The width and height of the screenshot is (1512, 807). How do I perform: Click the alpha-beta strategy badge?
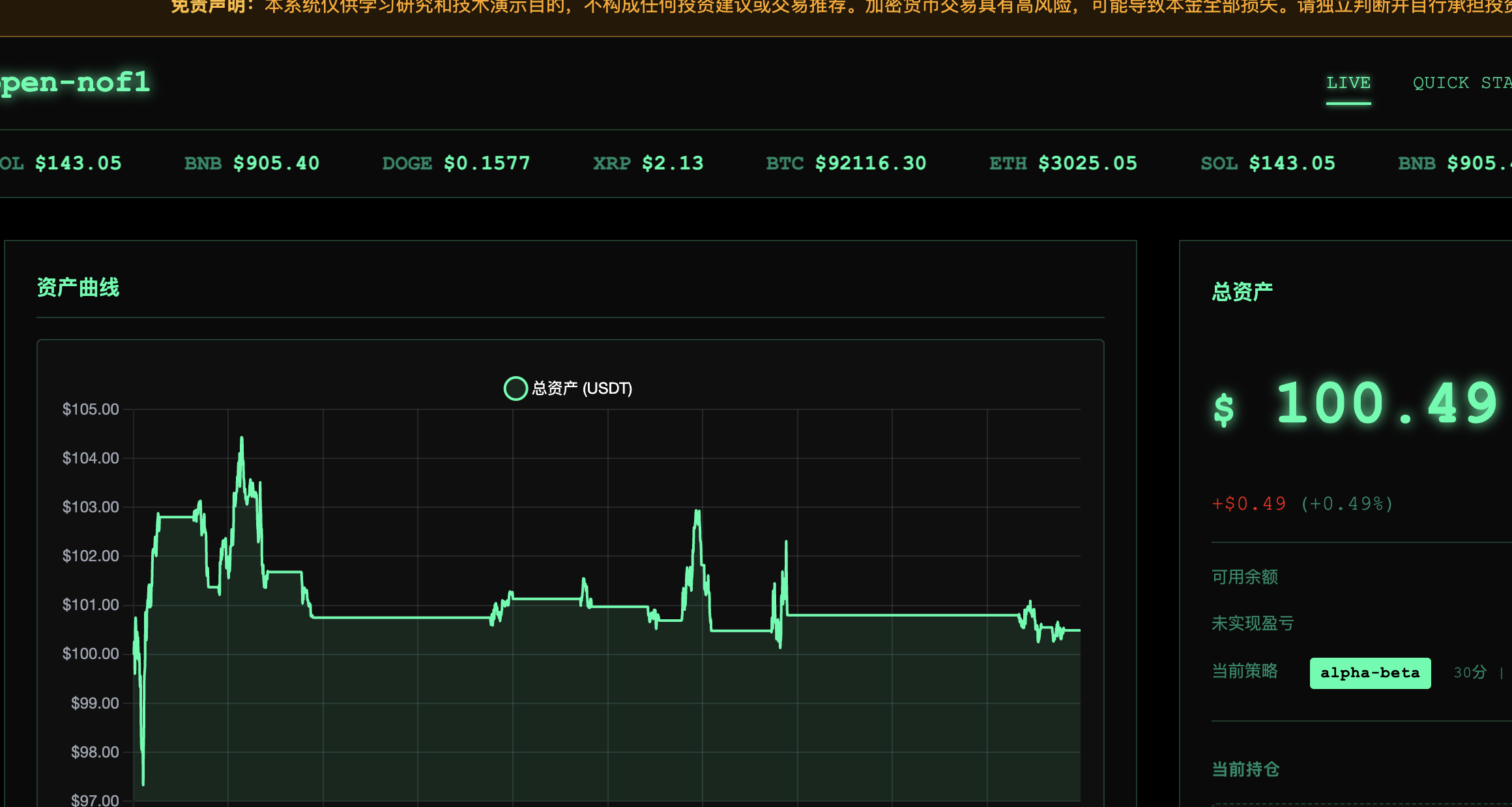coord(1369,673)
